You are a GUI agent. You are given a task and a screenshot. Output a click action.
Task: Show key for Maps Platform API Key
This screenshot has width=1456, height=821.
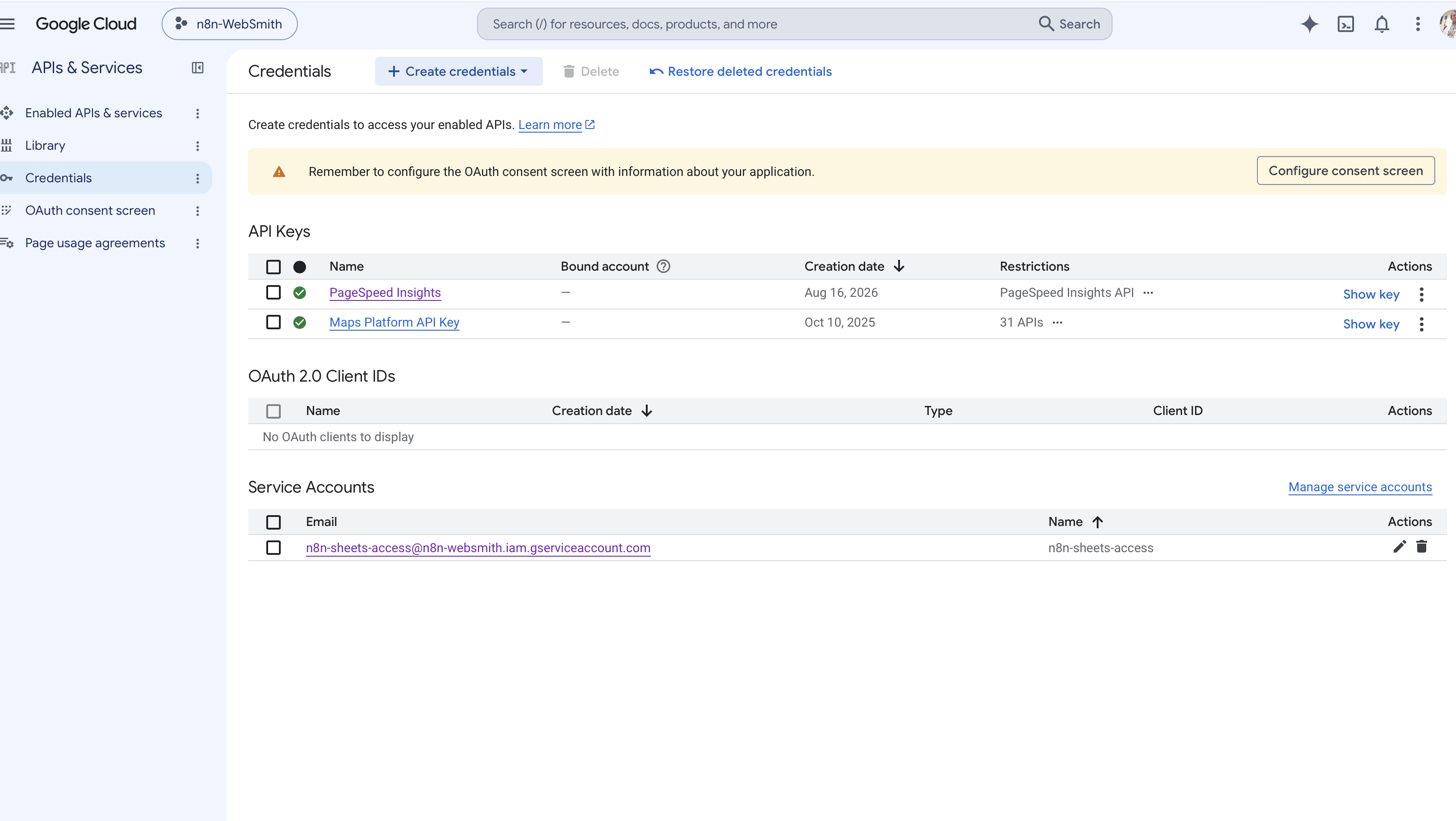[1371, 324]
